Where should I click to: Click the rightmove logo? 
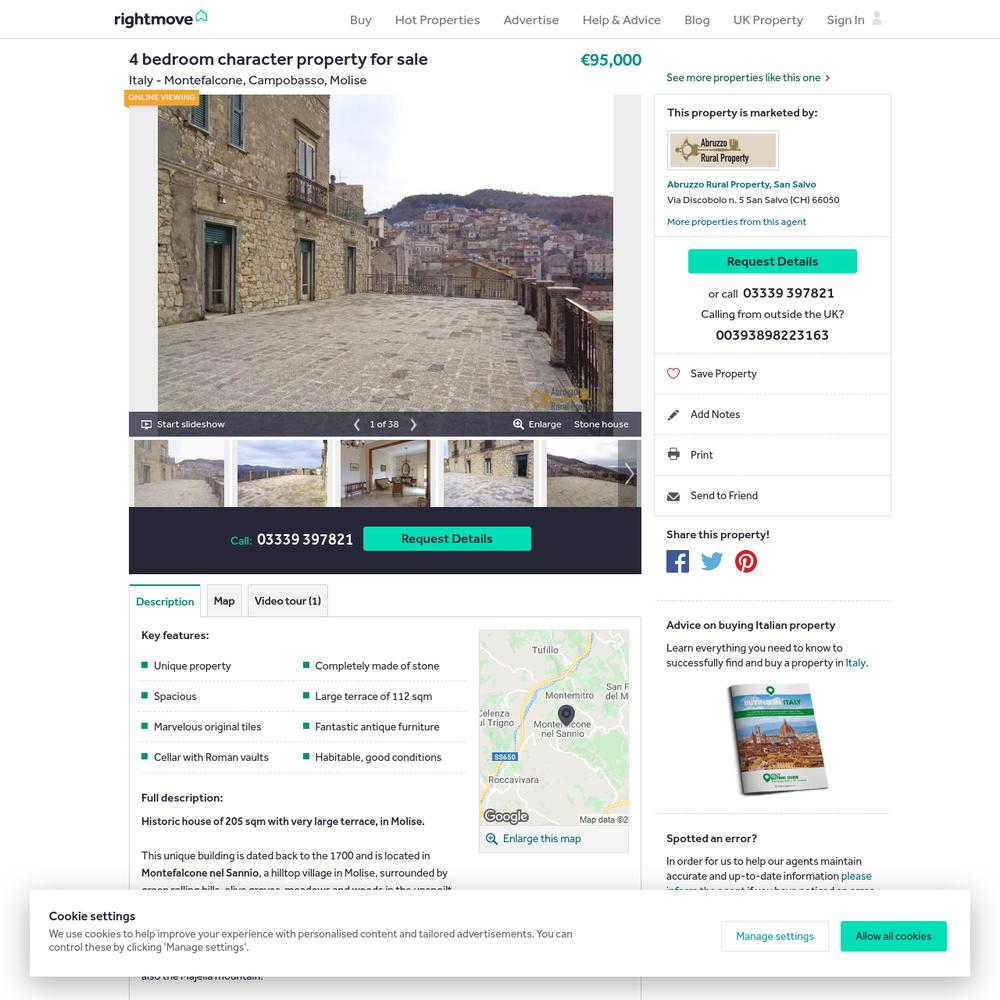click(x=160, y=18)
